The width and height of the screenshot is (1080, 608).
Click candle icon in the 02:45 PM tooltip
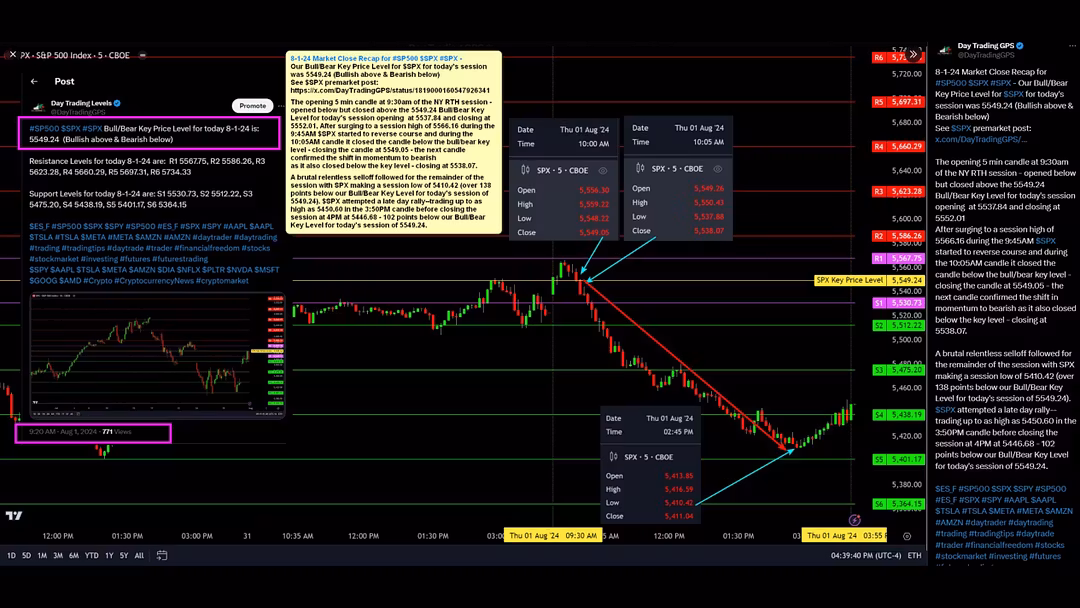pos(613,457)
